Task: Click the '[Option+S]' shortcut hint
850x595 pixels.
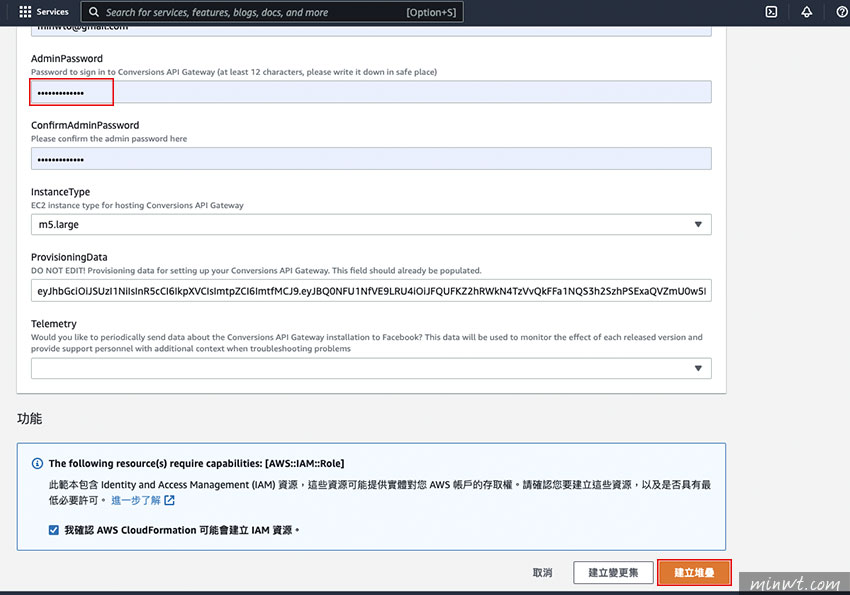Action: [432, 12]
